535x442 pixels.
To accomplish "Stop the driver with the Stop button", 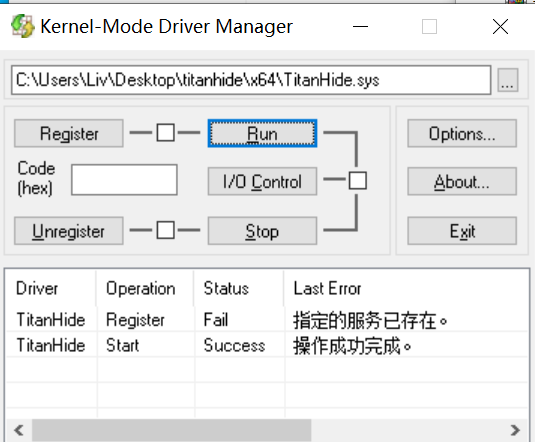I will (x=262, y=231).
